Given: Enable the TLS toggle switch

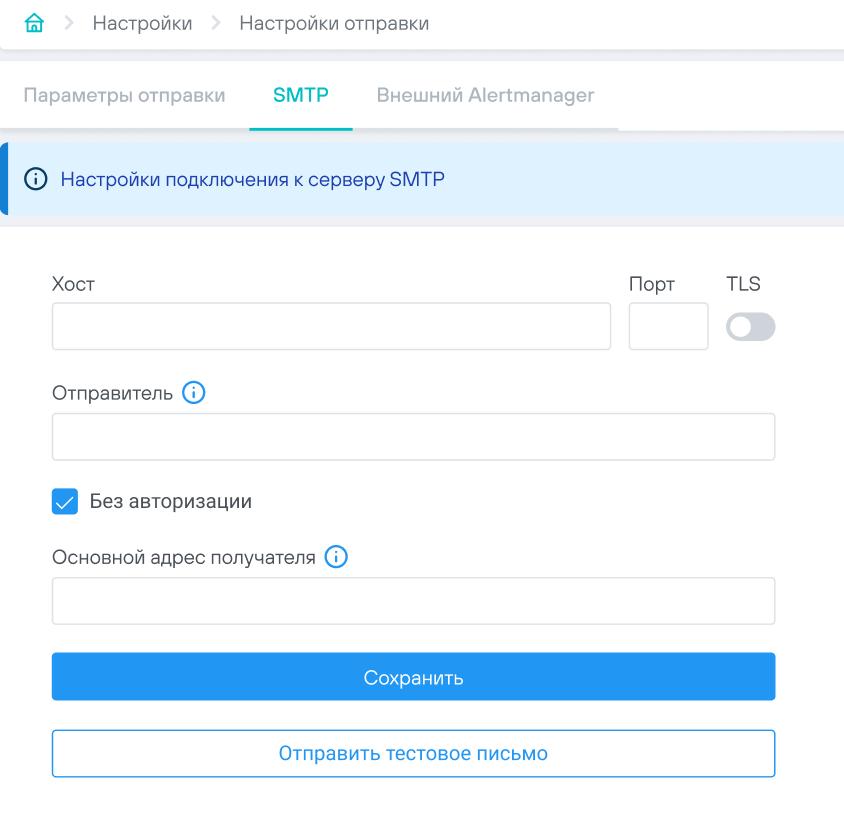Looking at the screenshot, I should [750, 327].
